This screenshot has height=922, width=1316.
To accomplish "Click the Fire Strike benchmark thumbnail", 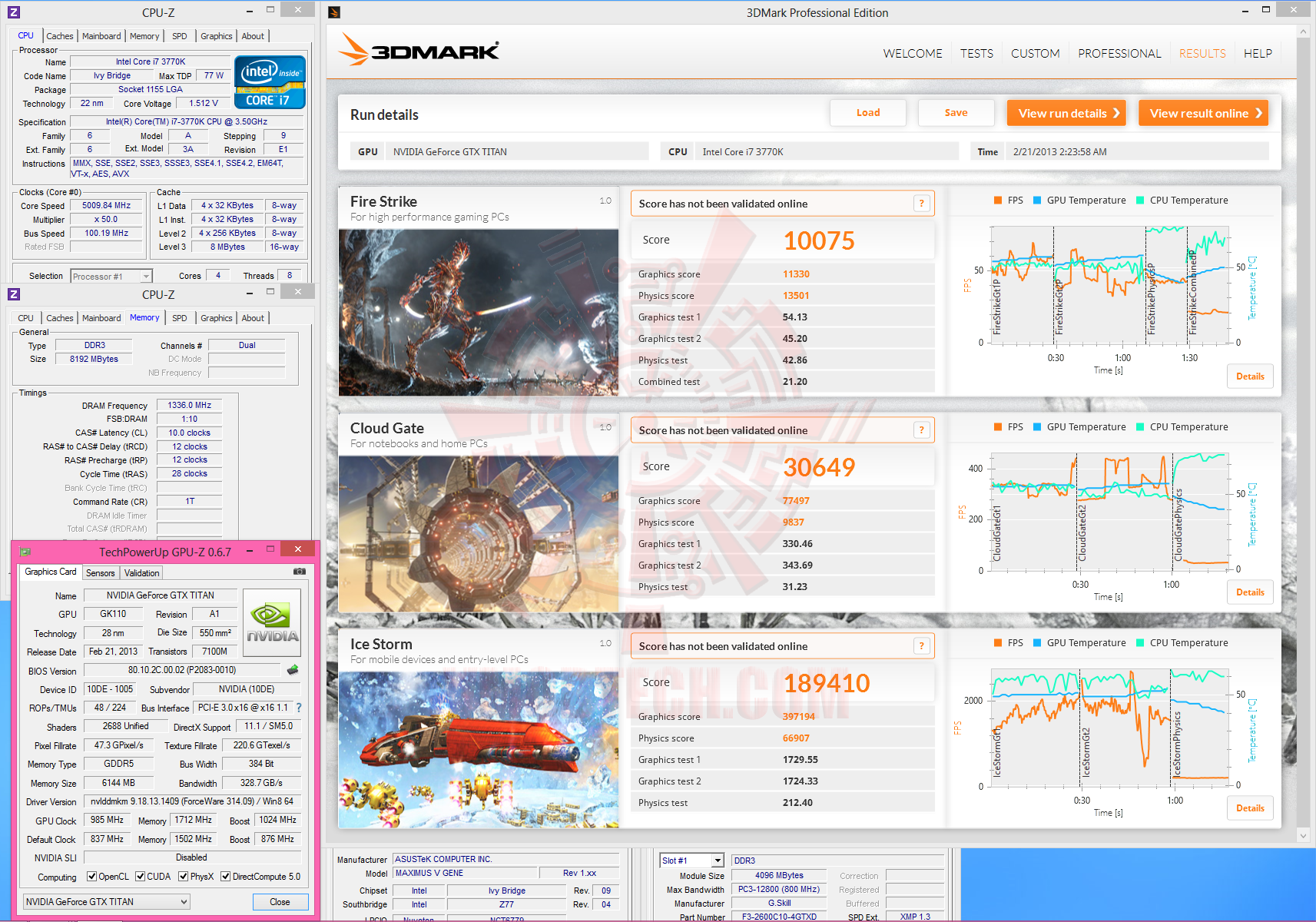I will point(479,313).
